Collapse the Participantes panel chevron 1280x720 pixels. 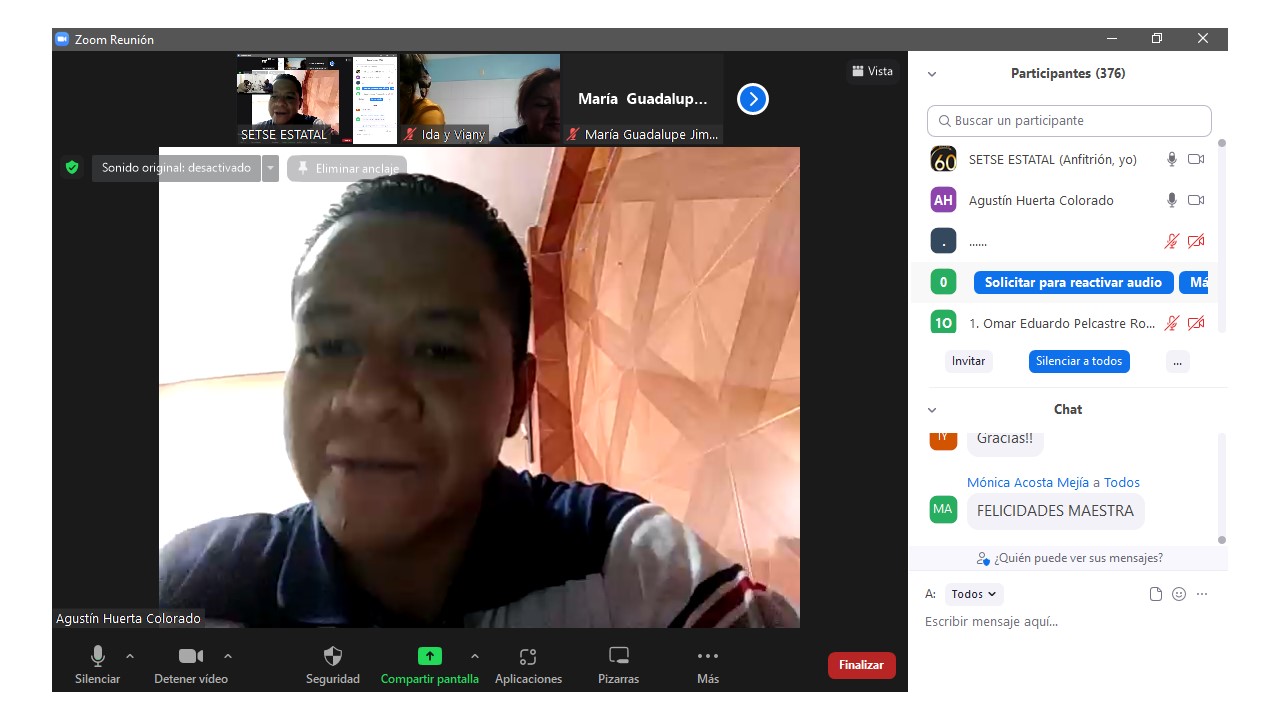tap(932, 74)
